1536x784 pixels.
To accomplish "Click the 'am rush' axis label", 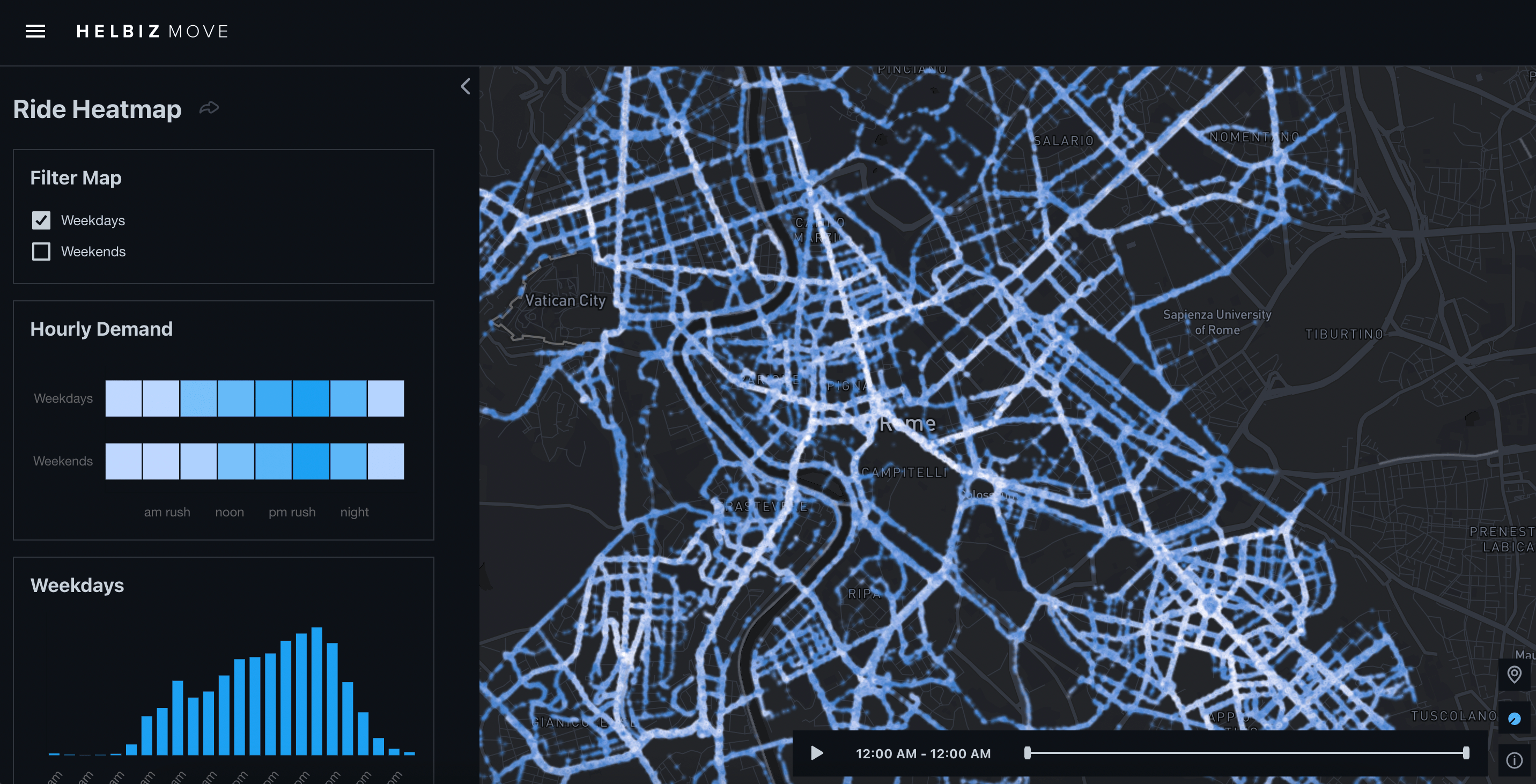I will [x=167, y=512].
